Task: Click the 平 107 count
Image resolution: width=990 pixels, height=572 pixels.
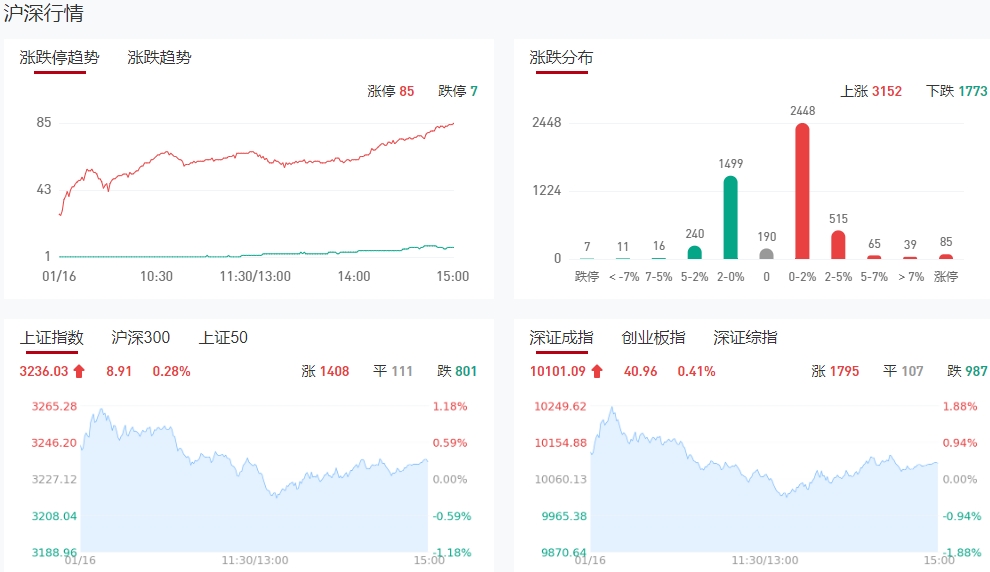Action: (903, 371)
